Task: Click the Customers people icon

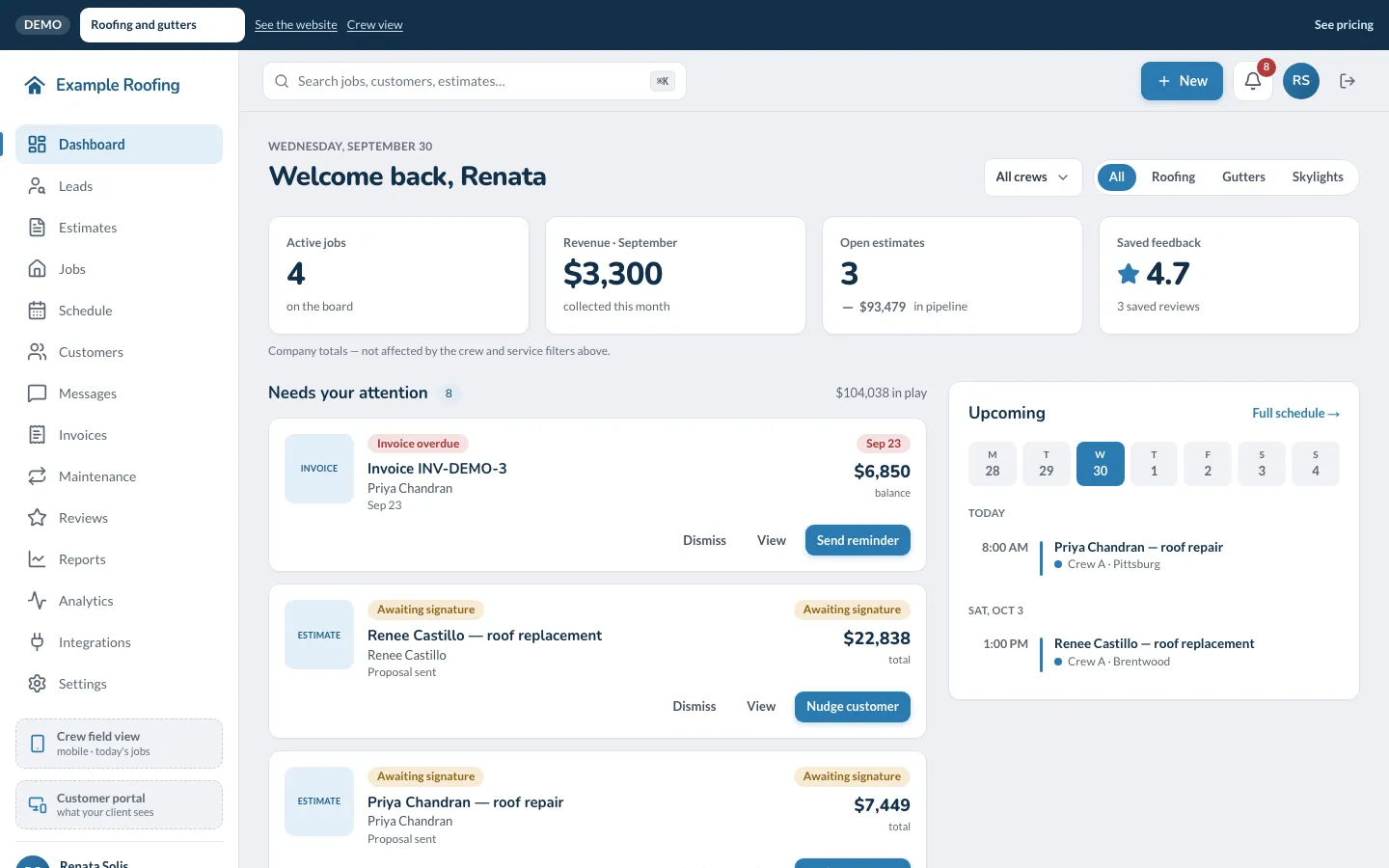Action: pyautogui.click(x=38, y=352)
